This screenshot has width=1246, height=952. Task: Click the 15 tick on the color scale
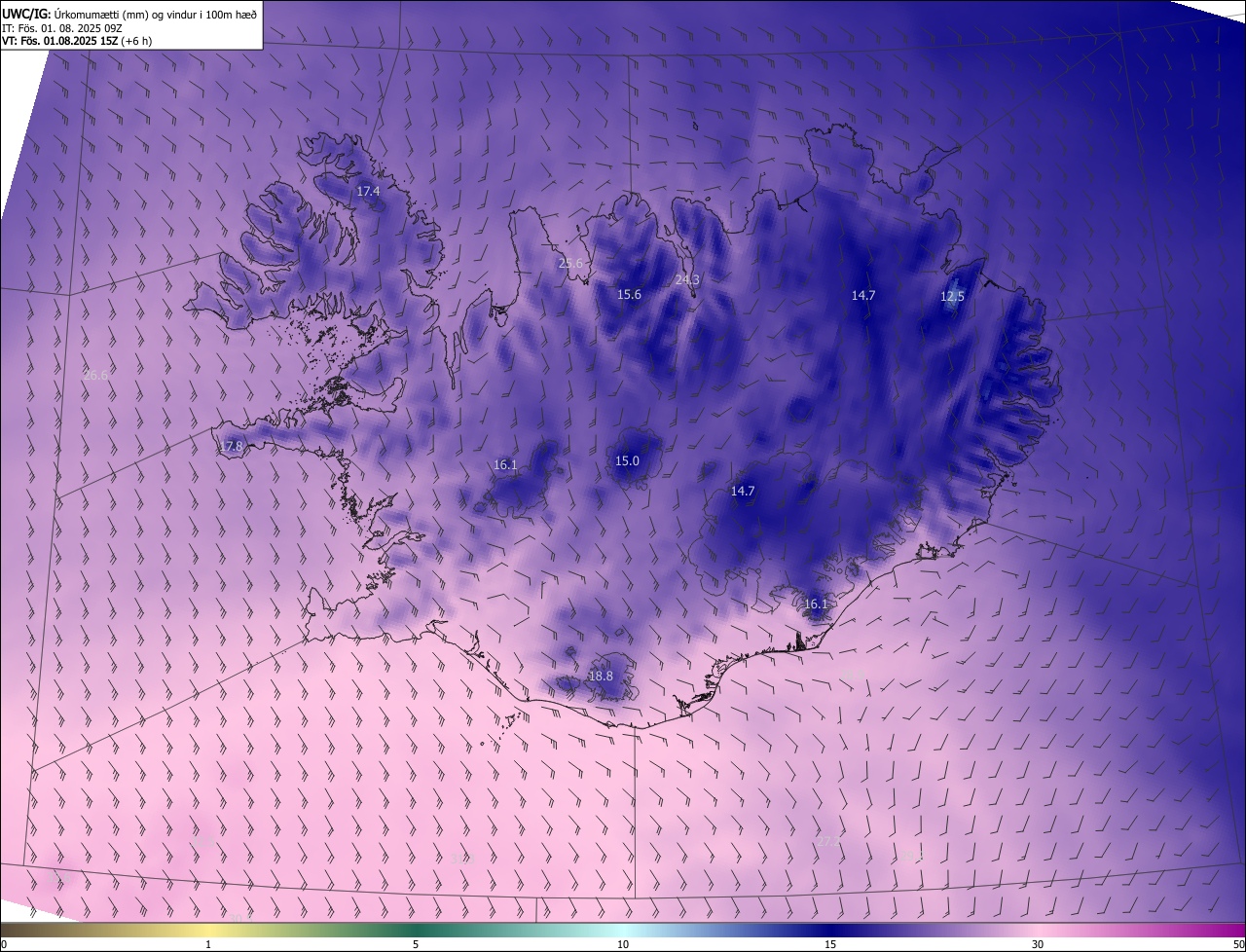click(830, 944)
